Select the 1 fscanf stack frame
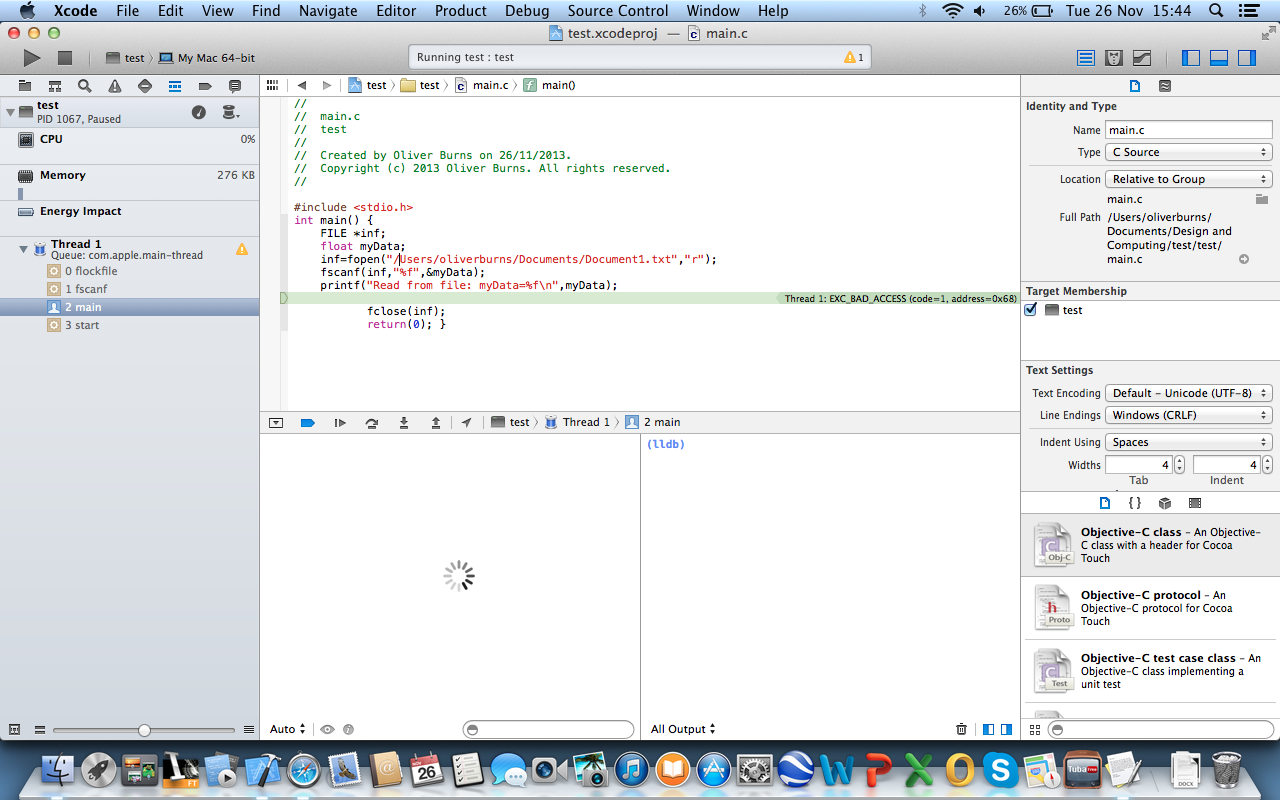Screen dimensions: 1280x800 coord(130,289)
